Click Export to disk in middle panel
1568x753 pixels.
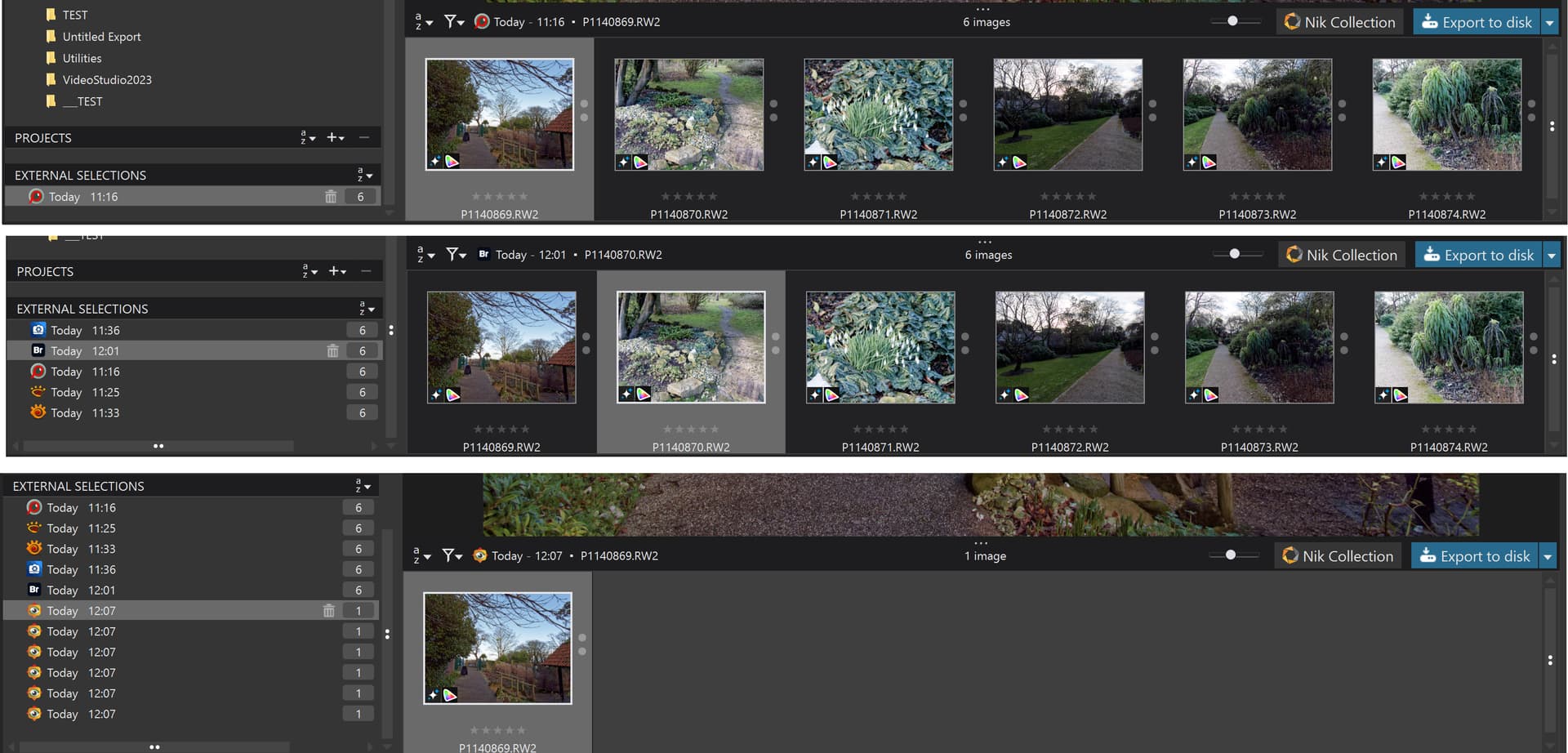point(1479,255)
